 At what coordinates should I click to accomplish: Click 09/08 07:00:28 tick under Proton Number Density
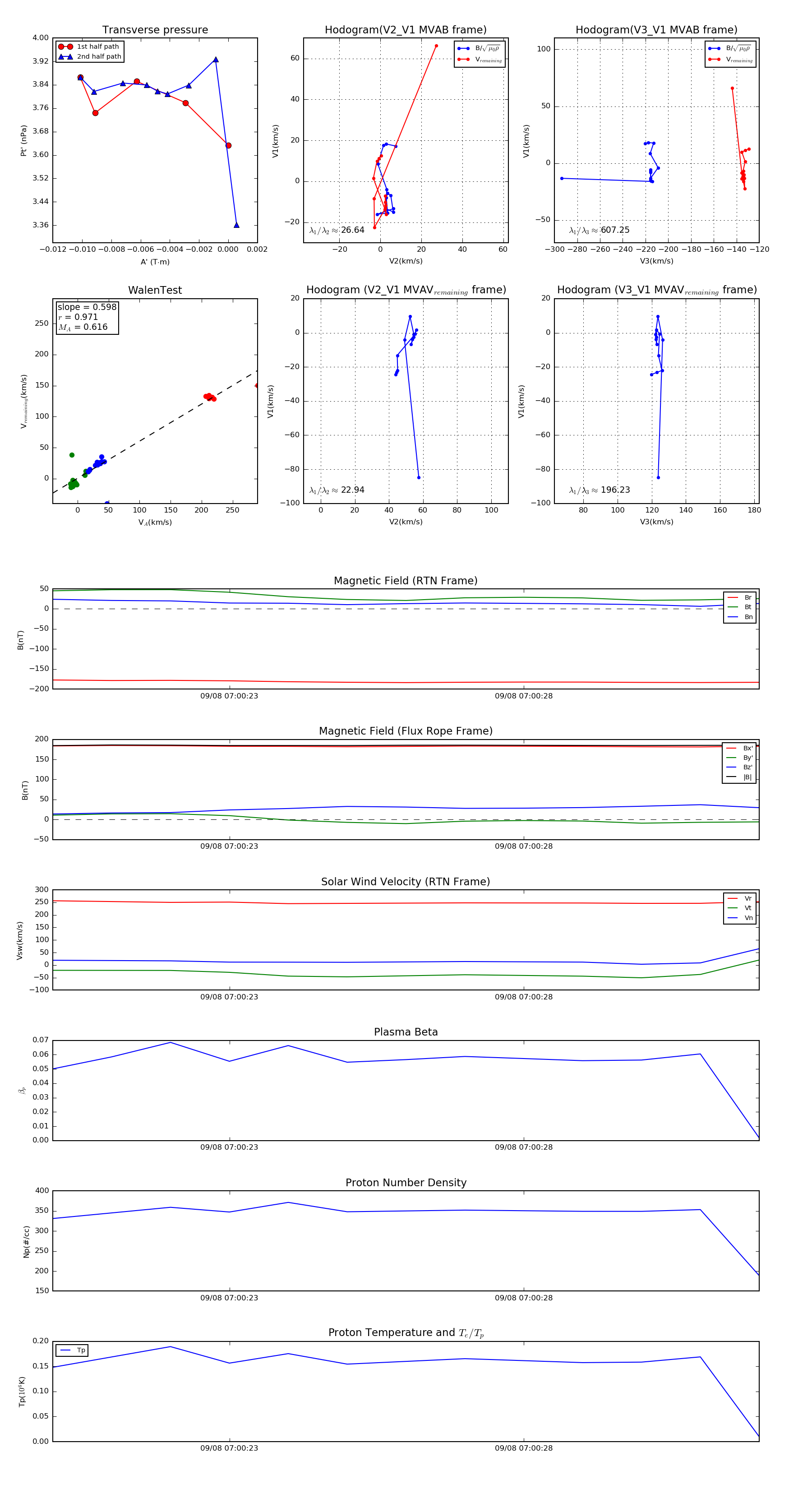(524, 1298)
